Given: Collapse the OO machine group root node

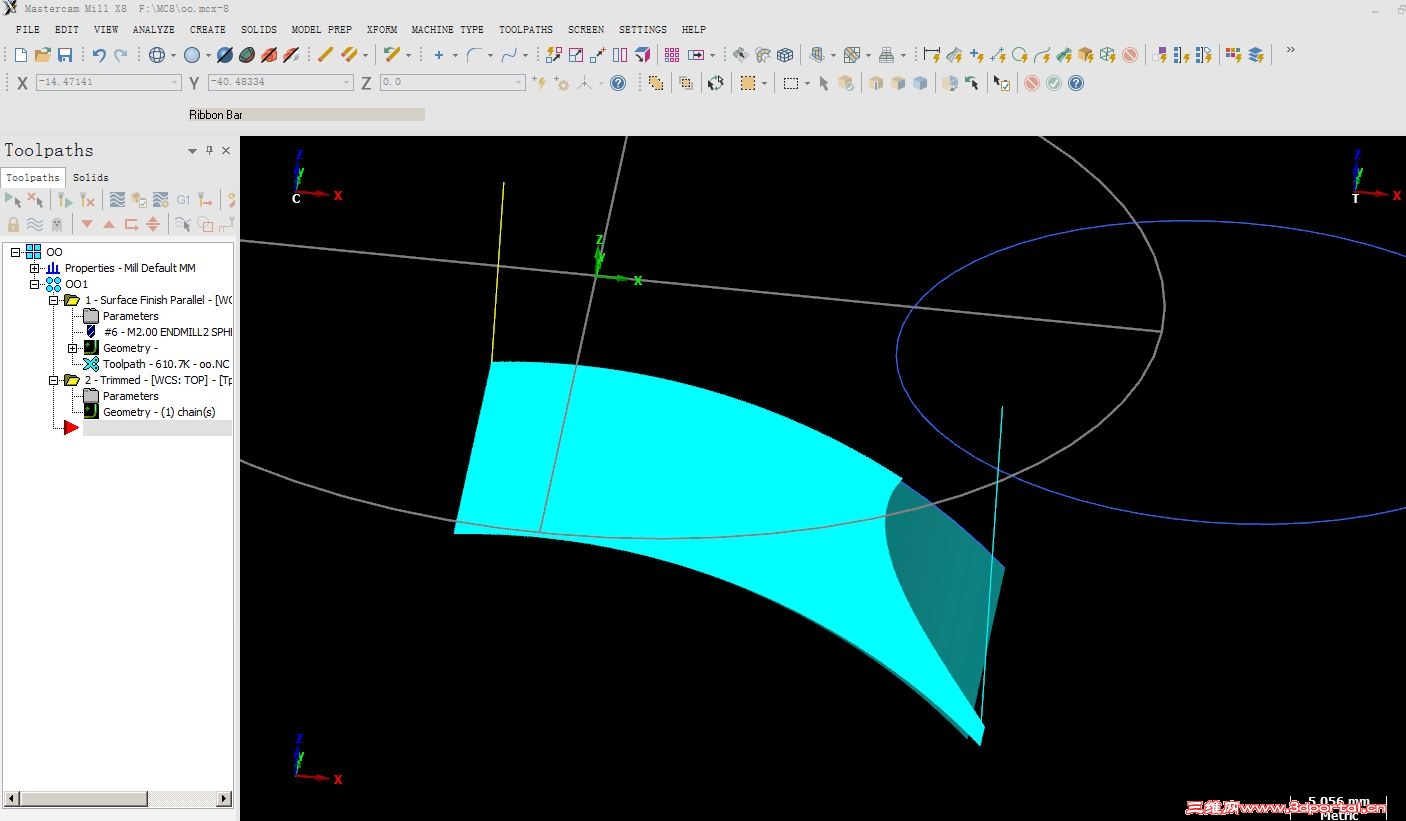Looking at the screenshot, I should (x=16, y=252).
